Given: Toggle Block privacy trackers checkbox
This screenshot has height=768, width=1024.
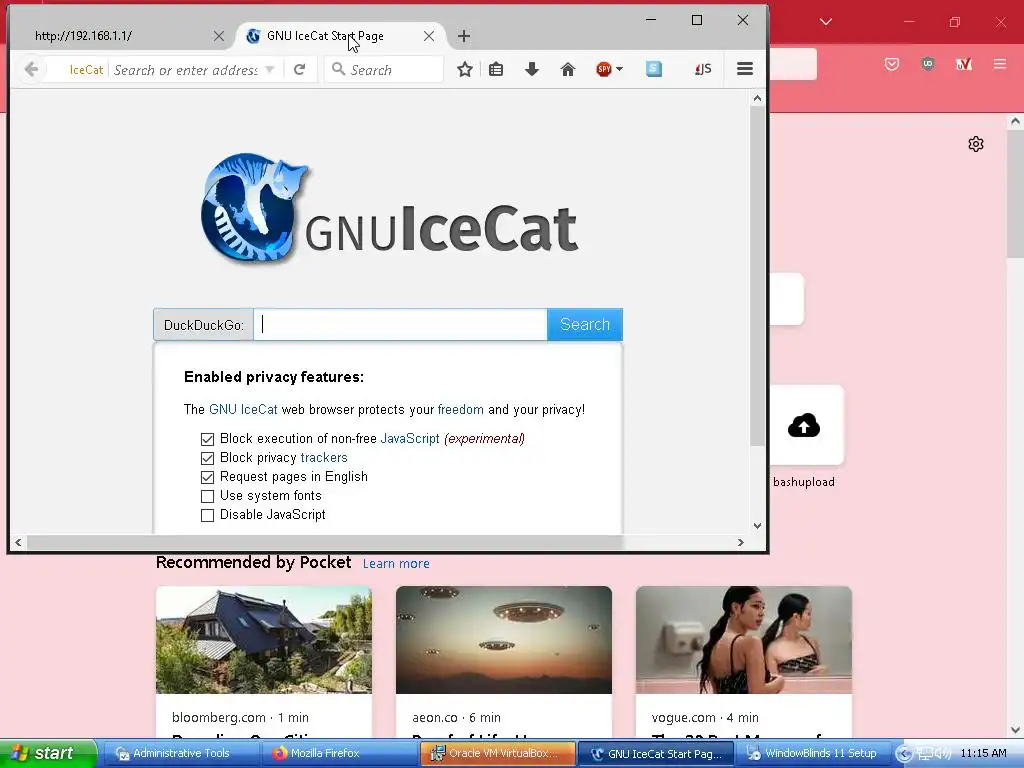Looking at the screenshot, I should [207, 458].
